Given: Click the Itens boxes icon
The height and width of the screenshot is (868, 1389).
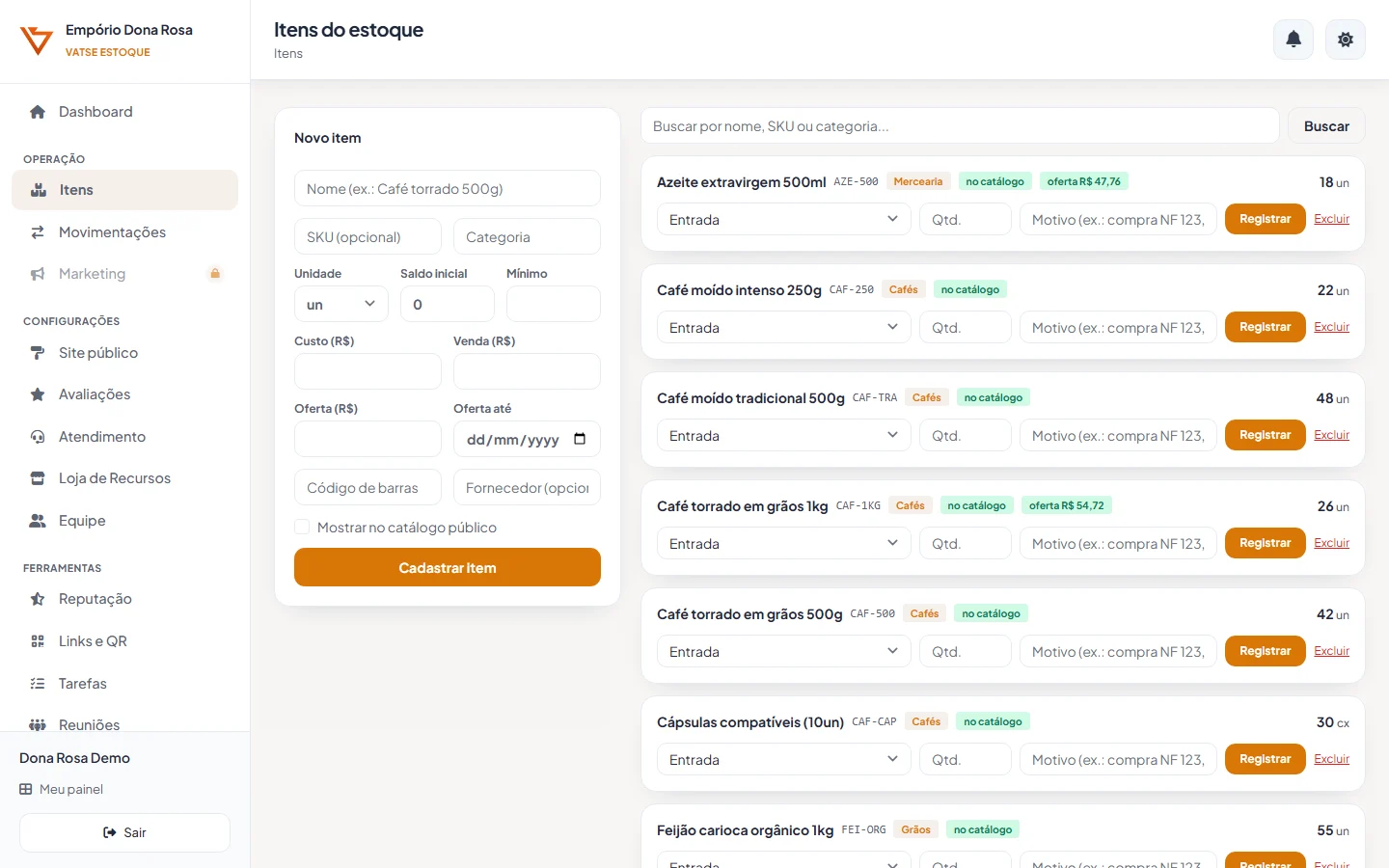Looking at the screenshot, I should pos(39,190).
